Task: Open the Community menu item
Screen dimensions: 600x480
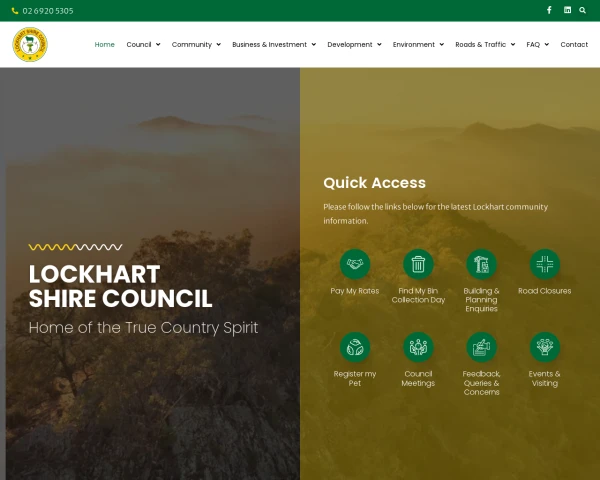Action: tap(192, 44)
